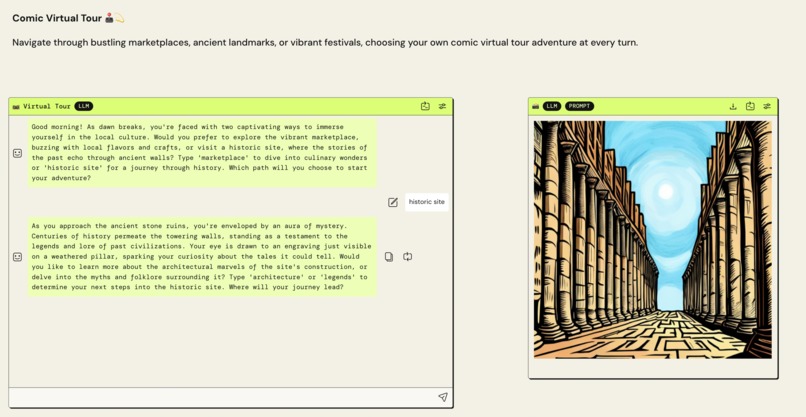This screenshot has height=417, width=806.
Task: Click the share icon in image panel header
Action: pos(750,106)
